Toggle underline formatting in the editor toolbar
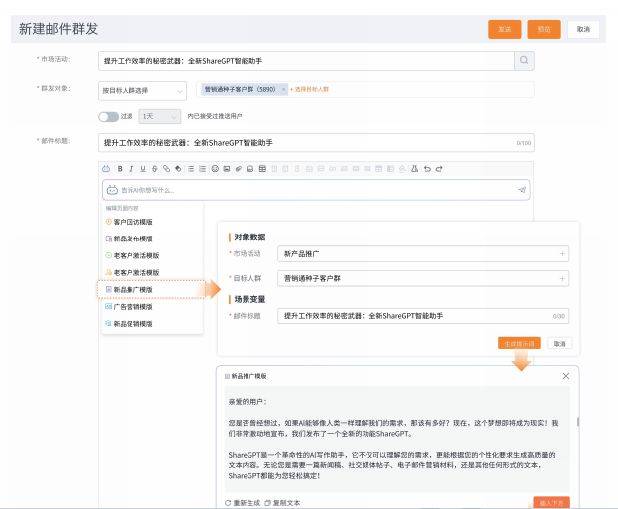Viewport: 618px width, 509px height. [143, 169]
